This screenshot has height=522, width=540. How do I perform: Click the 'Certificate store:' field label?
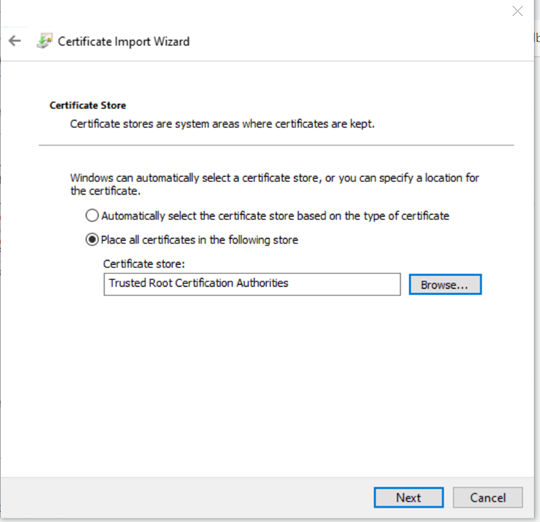[x=144, y=264]
